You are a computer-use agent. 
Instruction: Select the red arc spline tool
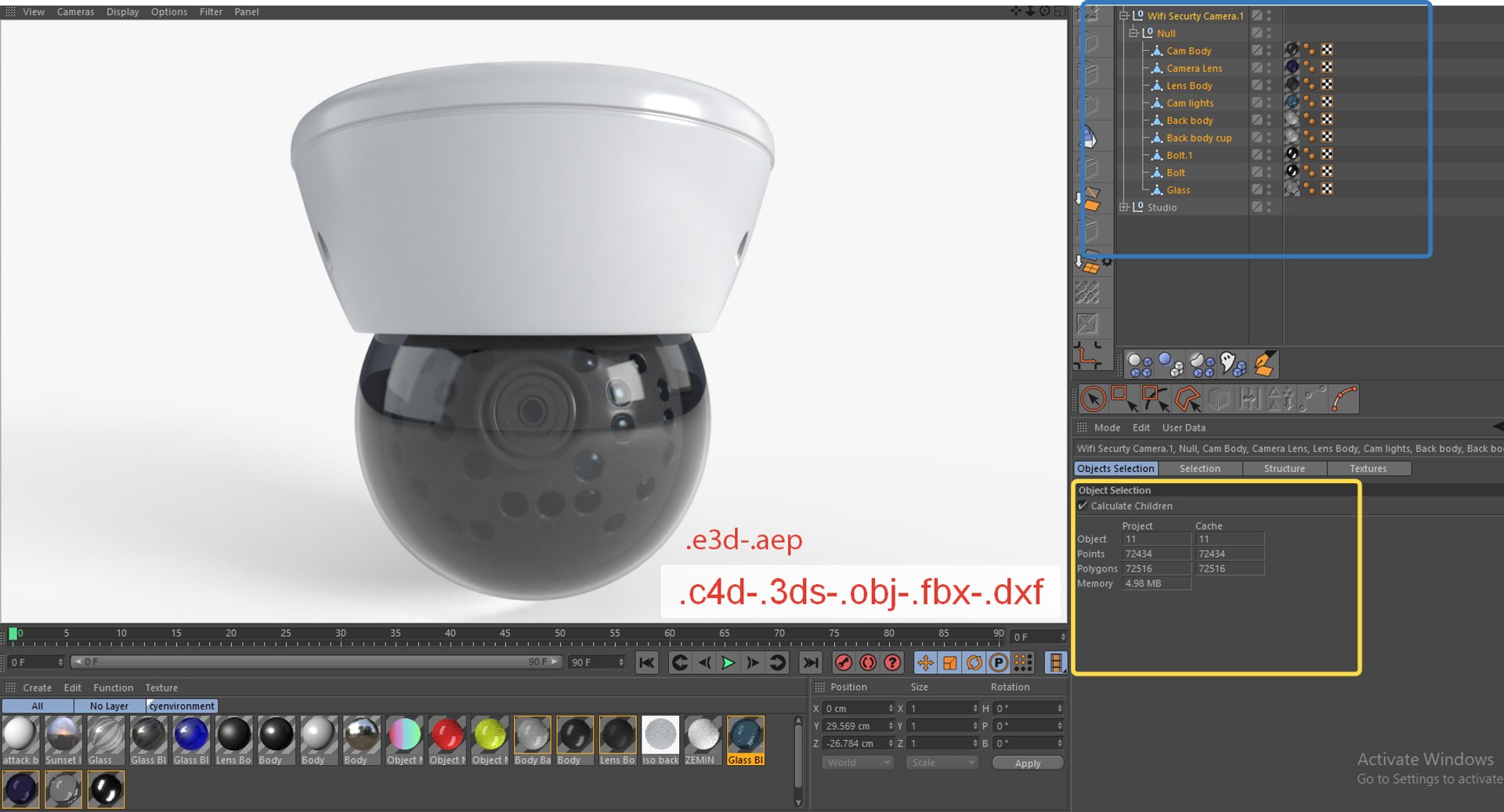point(1344,399)
